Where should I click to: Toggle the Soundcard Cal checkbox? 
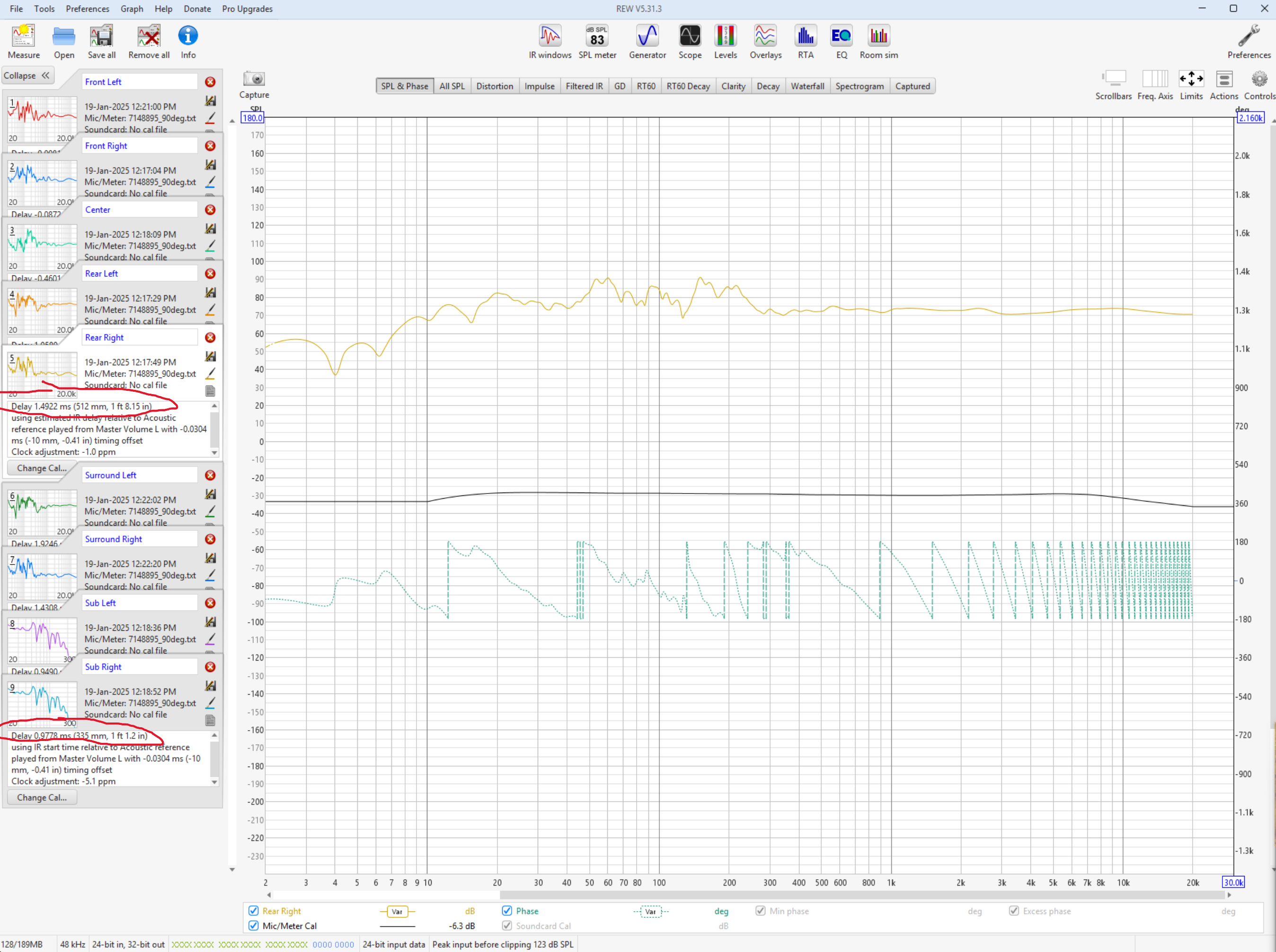tap(506, 926)
